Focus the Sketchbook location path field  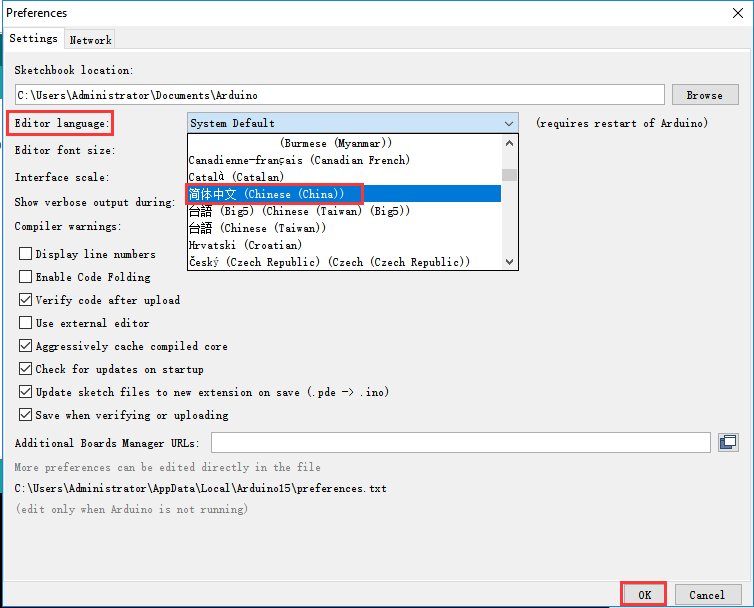(x=339, y=95)
